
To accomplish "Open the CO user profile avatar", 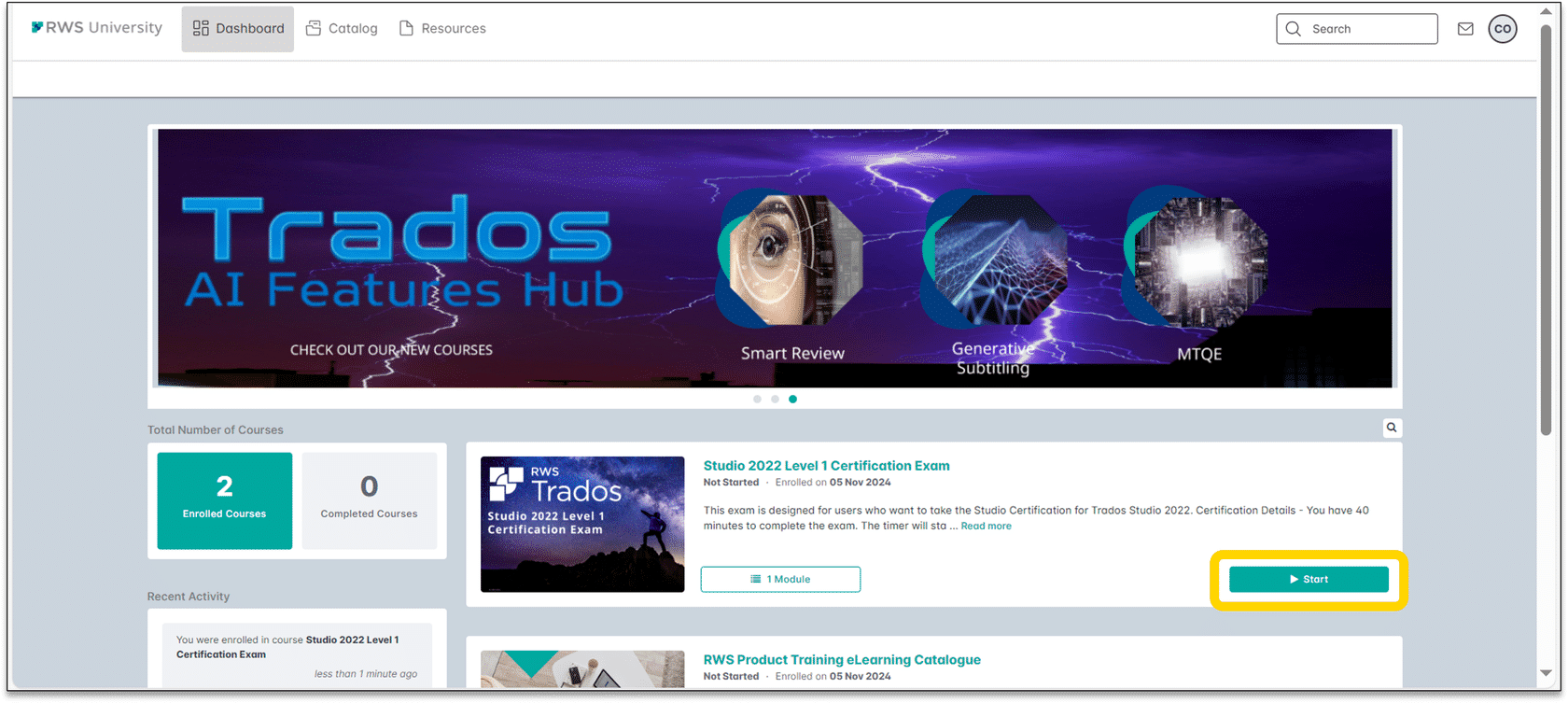I will (x=1503, y=29).
